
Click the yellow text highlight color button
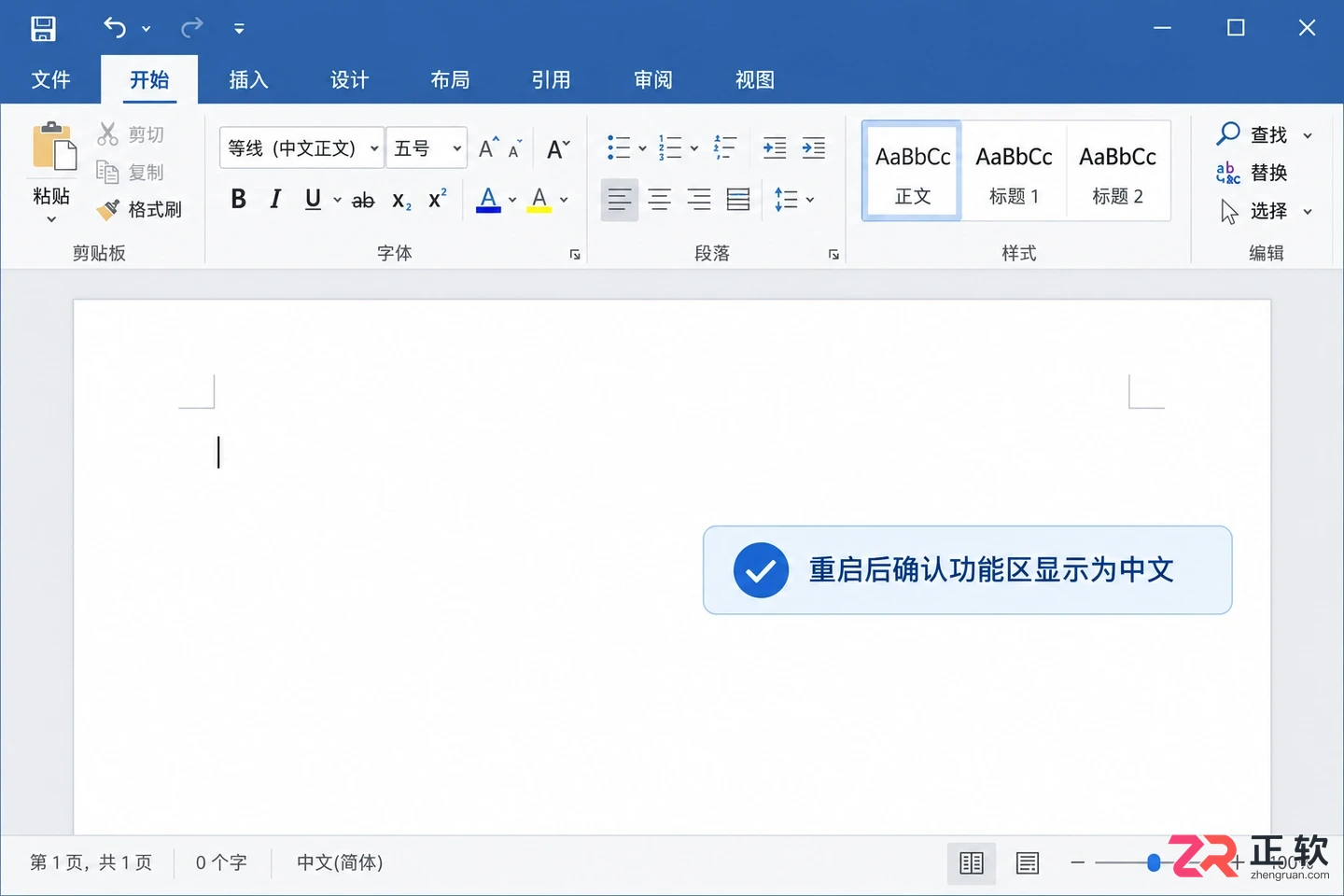pyautogui.click(x=539, y=199)
